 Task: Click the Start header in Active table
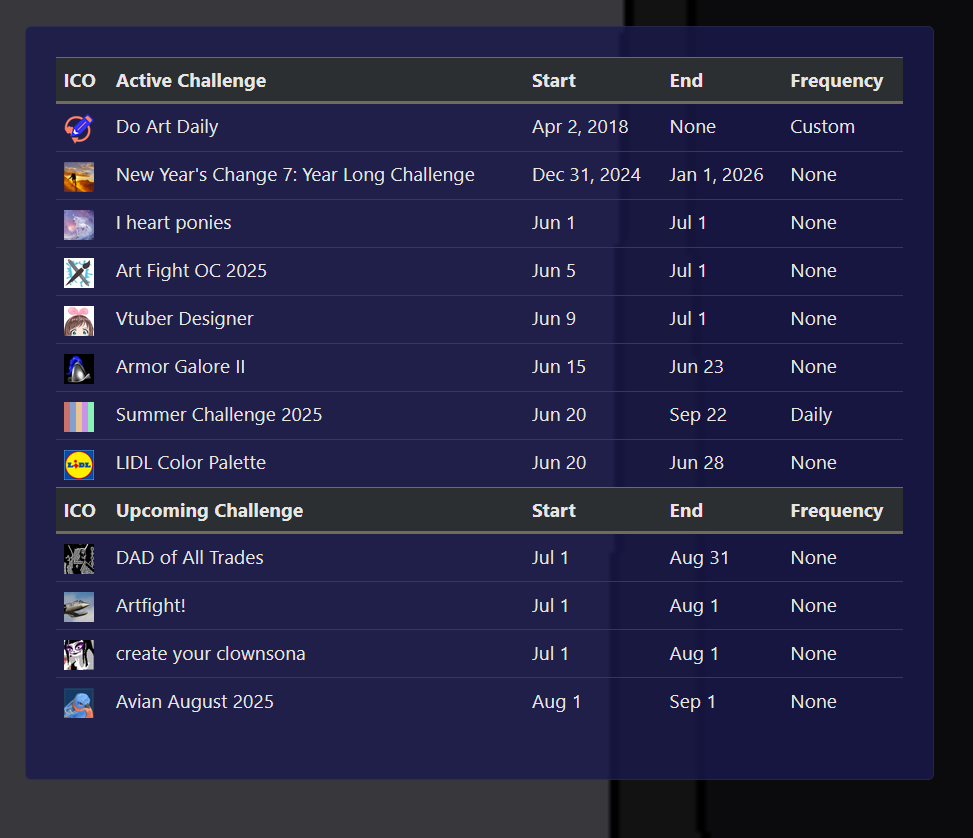[554, 81]
